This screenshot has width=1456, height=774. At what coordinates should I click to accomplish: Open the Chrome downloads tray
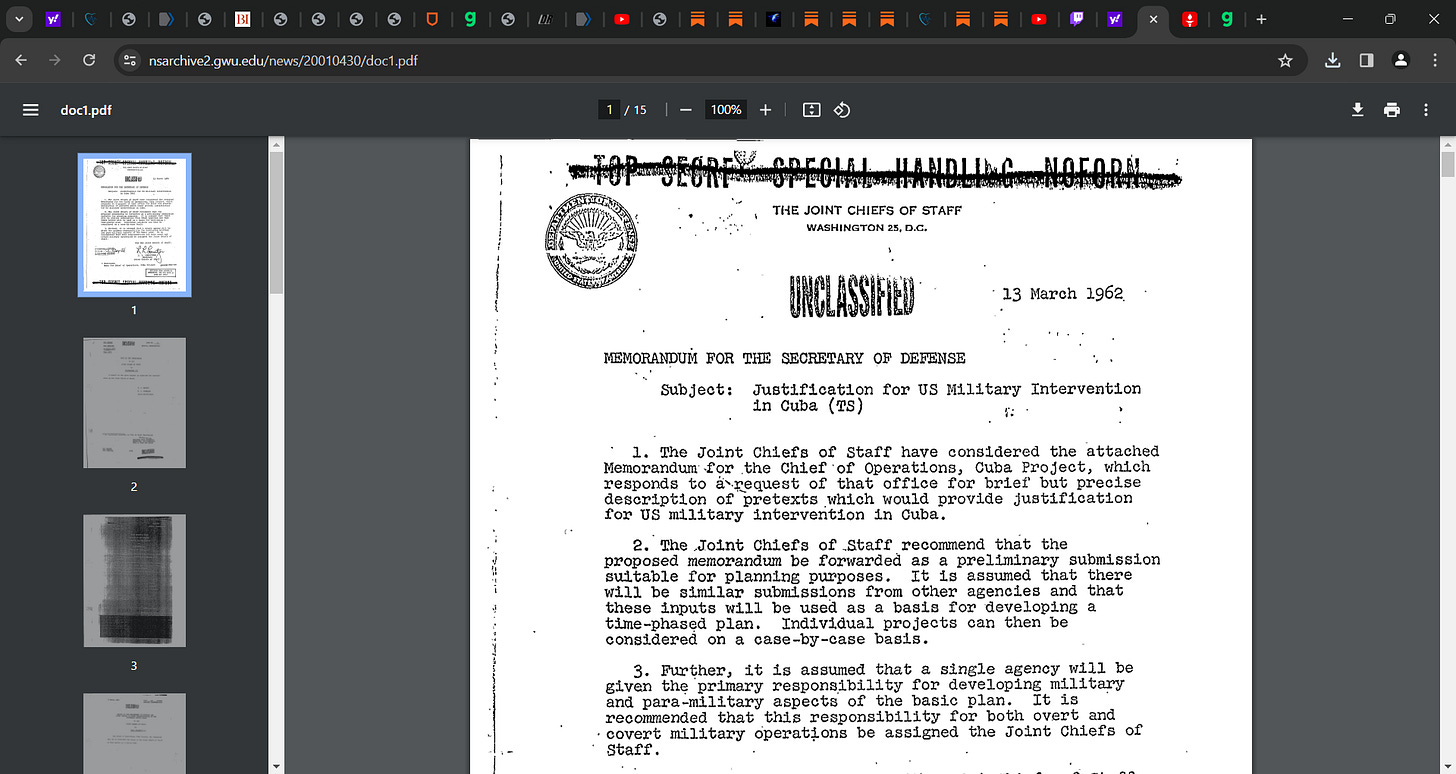1332,60
